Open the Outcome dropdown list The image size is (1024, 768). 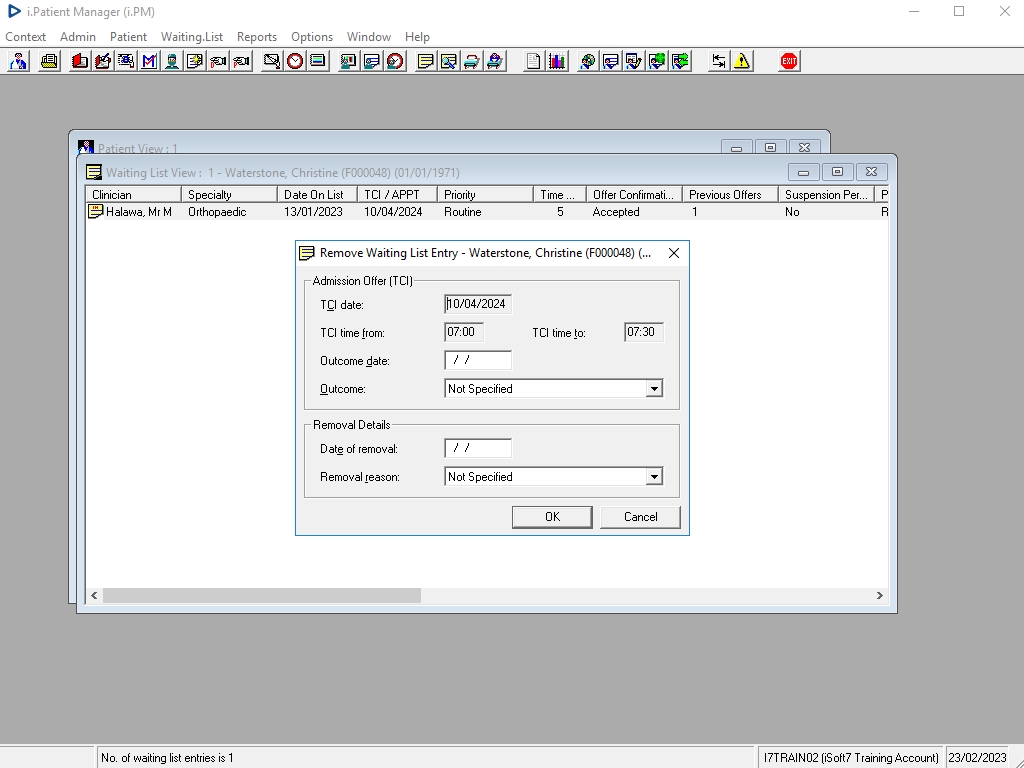pyautogui.click(x=654, y=389)
